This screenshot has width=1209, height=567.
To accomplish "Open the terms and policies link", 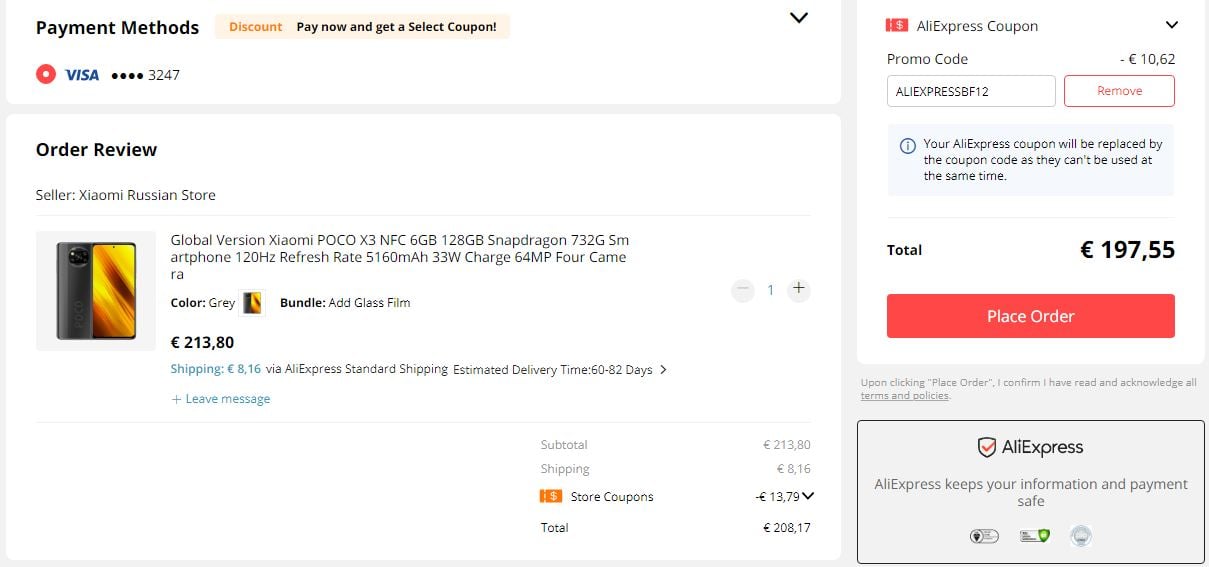I will coord(904,396).
